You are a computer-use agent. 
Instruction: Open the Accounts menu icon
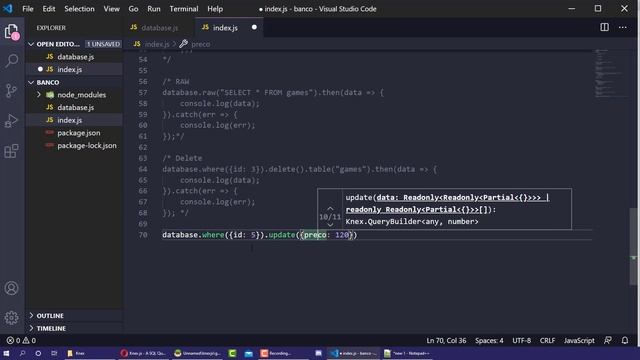point(11,288)
